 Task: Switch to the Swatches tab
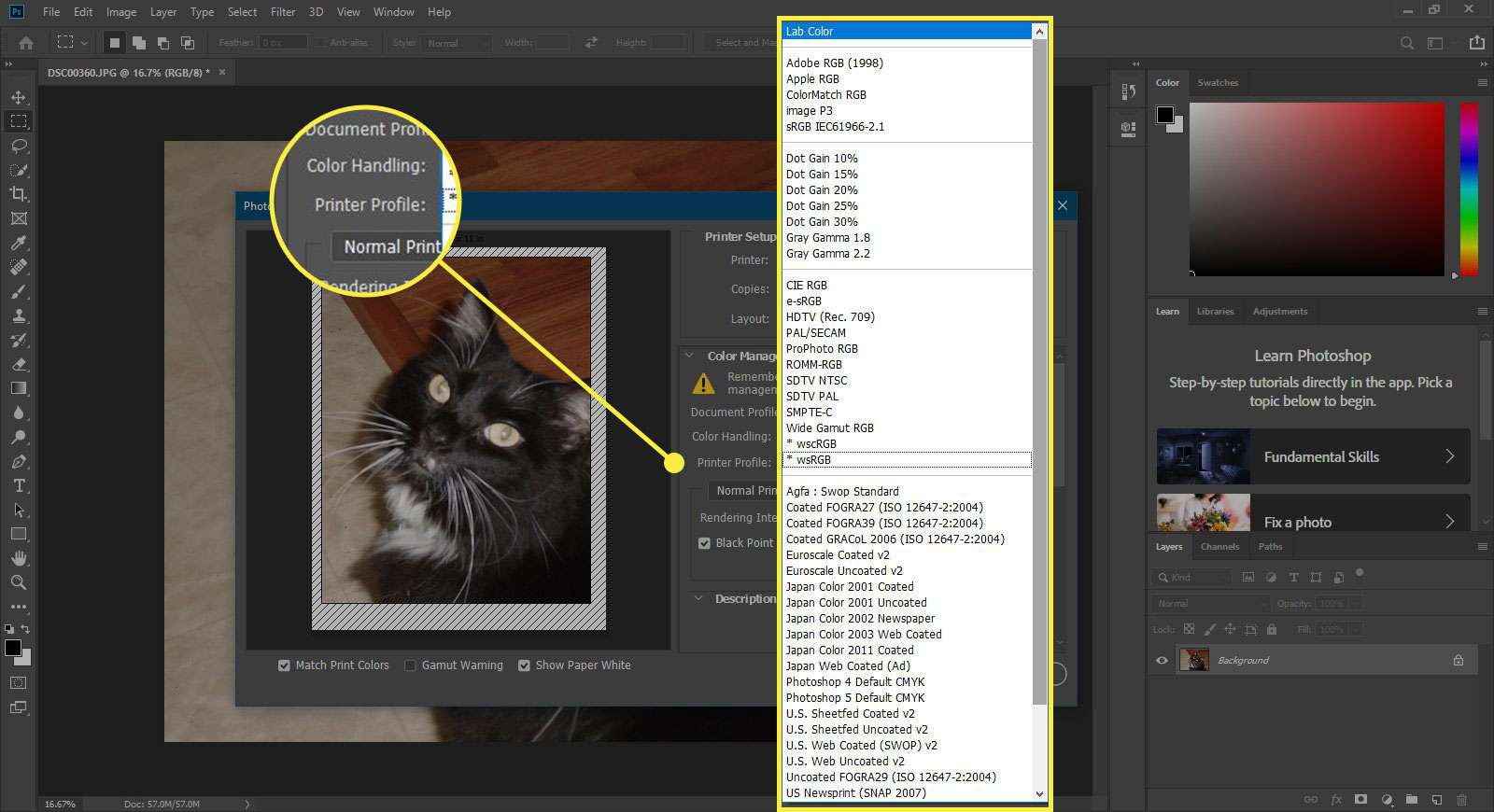tap(1218, 82)
